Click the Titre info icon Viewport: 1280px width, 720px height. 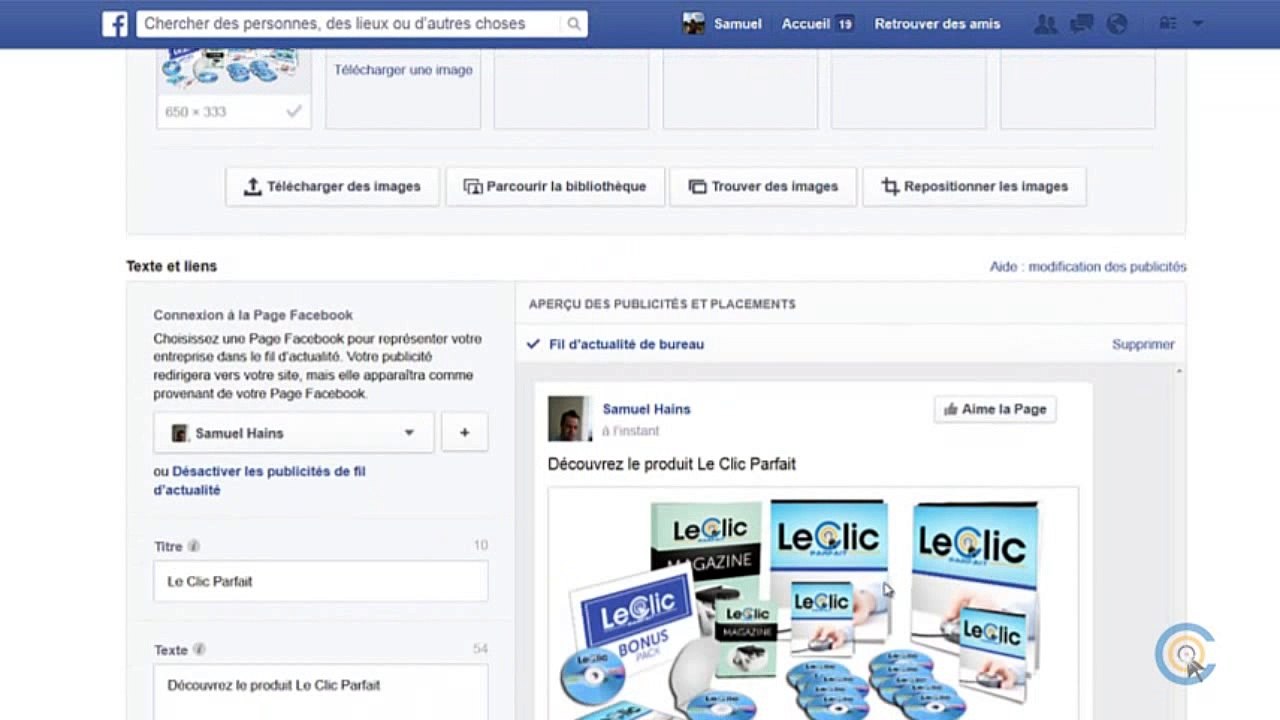(x=194, y=547)
